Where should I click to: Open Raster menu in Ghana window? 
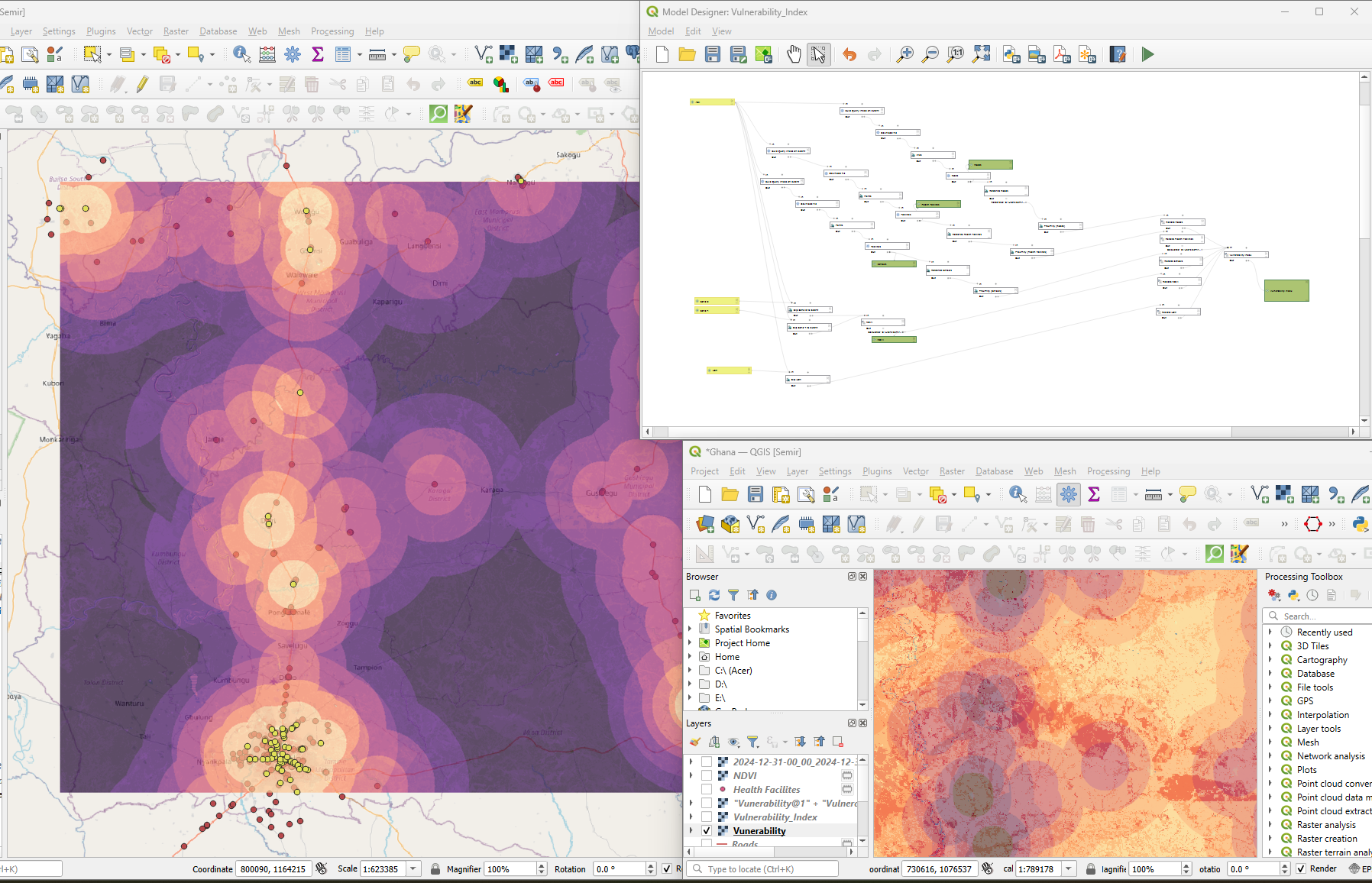click(x=952, y=471)
